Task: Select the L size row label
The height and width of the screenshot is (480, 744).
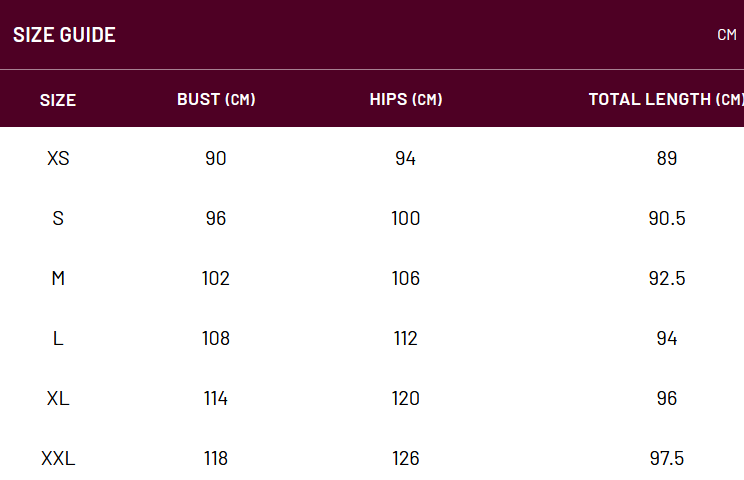Action: (58, 338)
